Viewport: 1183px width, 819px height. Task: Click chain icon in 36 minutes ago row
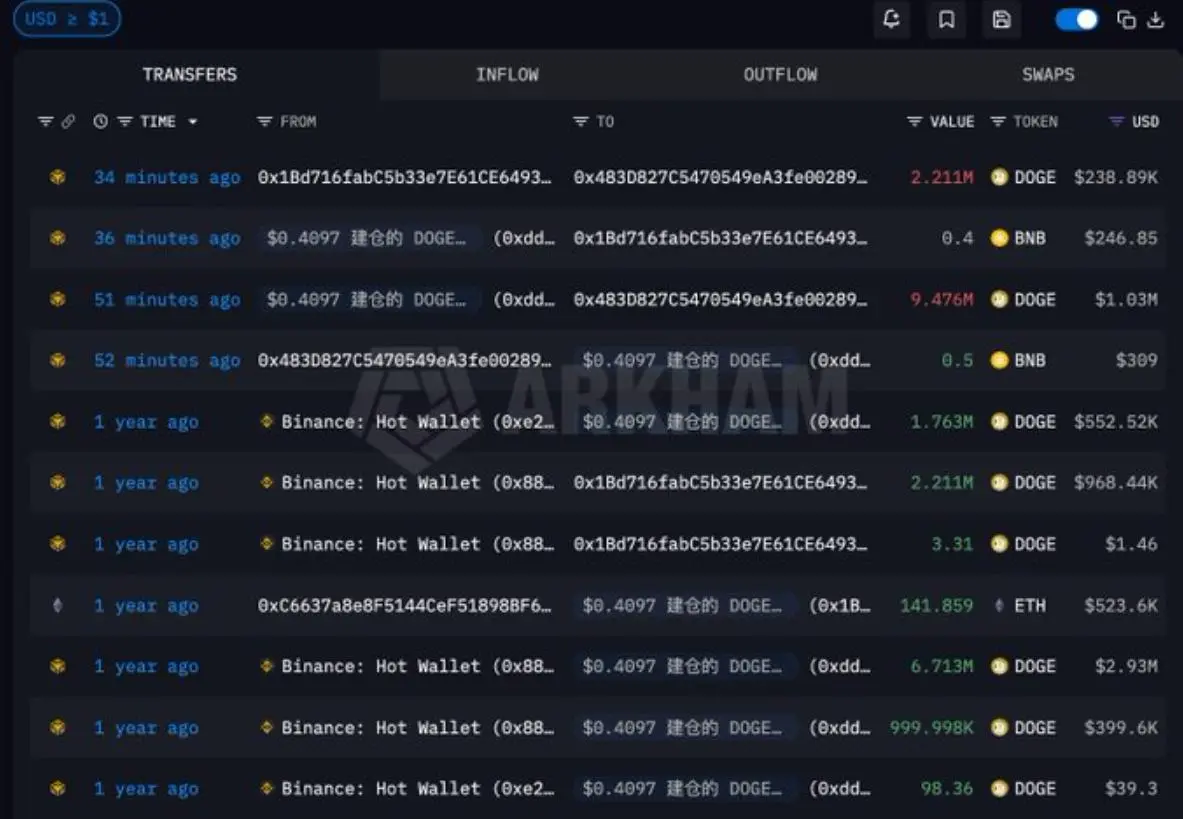point(57,238)
